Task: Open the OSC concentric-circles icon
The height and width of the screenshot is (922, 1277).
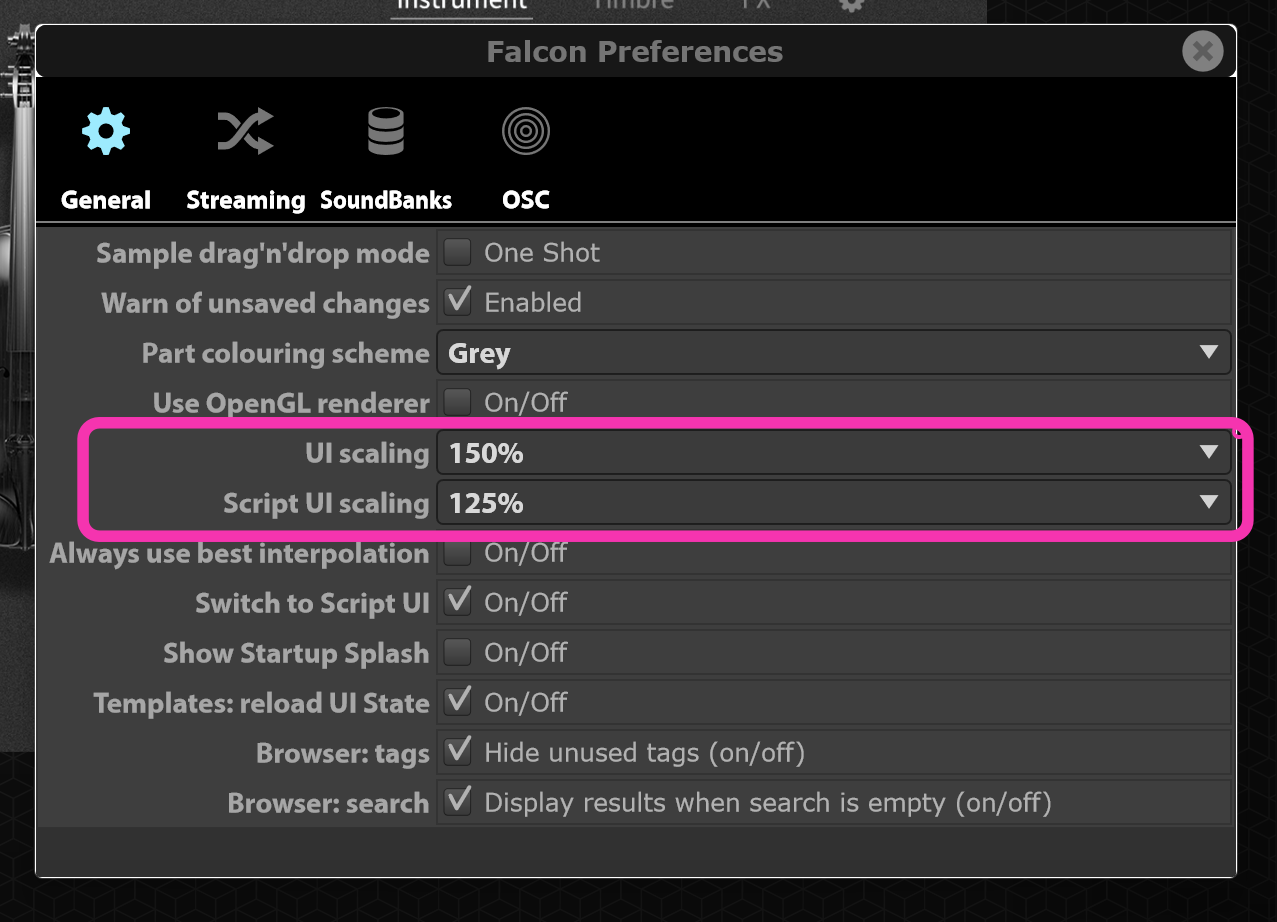Action: (526, 131)
